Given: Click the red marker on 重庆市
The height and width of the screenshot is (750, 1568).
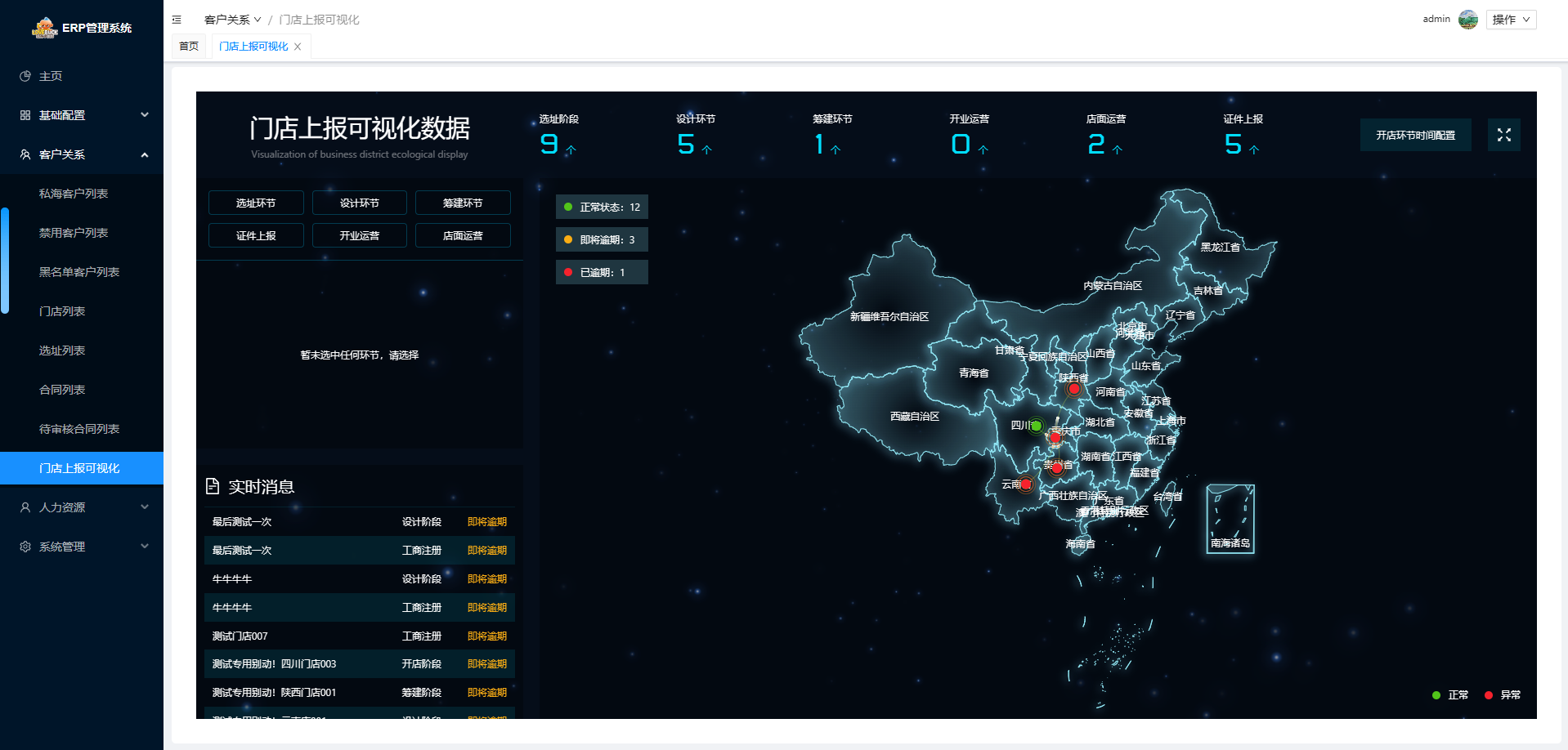Looking at the screenshot, I should (1055, 438).
